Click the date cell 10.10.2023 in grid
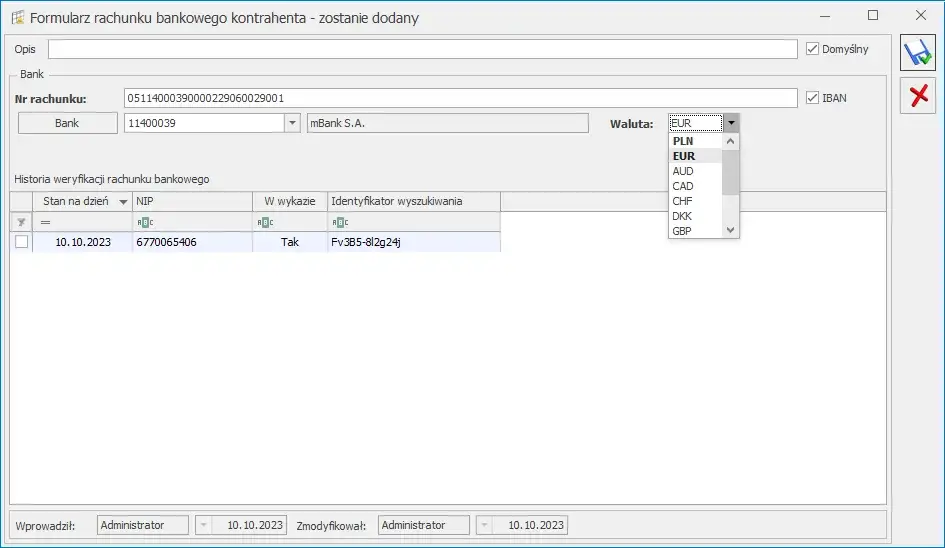Image resolution: width=945 pixels, height=548 pixels. [x=83, y=242]
